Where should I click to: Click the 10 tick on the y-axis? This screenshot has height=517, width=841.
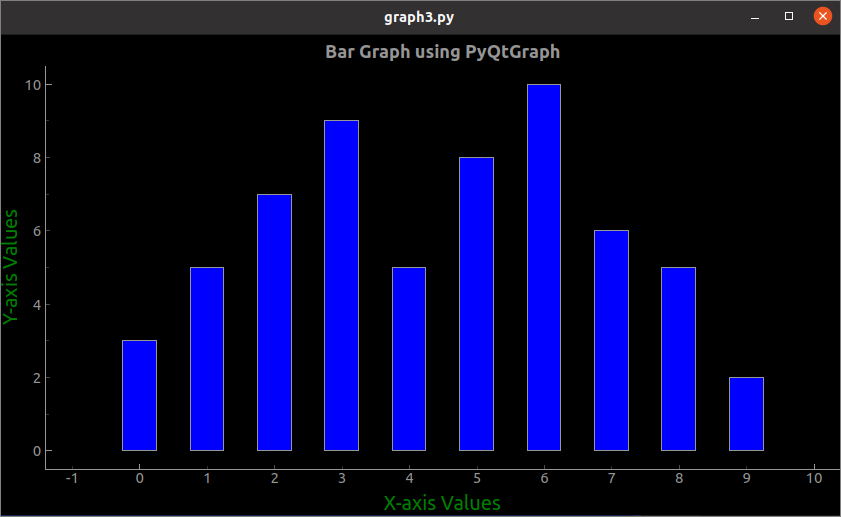tap(33, 85)
